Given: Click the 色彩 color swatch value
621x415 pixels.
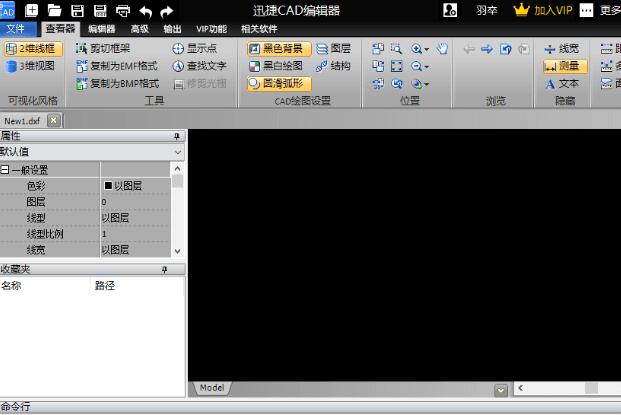Looking at the screenshot, I should pyautogui.click(x=108, y=185).
